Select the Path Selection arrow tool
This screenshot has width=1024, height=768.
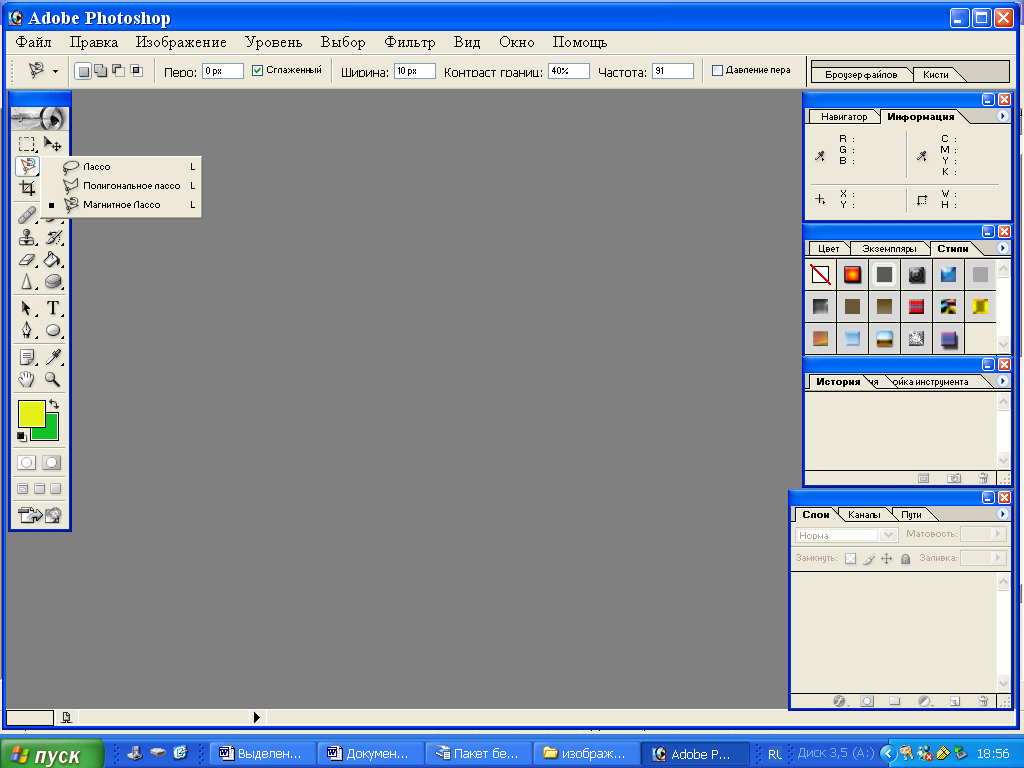point(27,308)
